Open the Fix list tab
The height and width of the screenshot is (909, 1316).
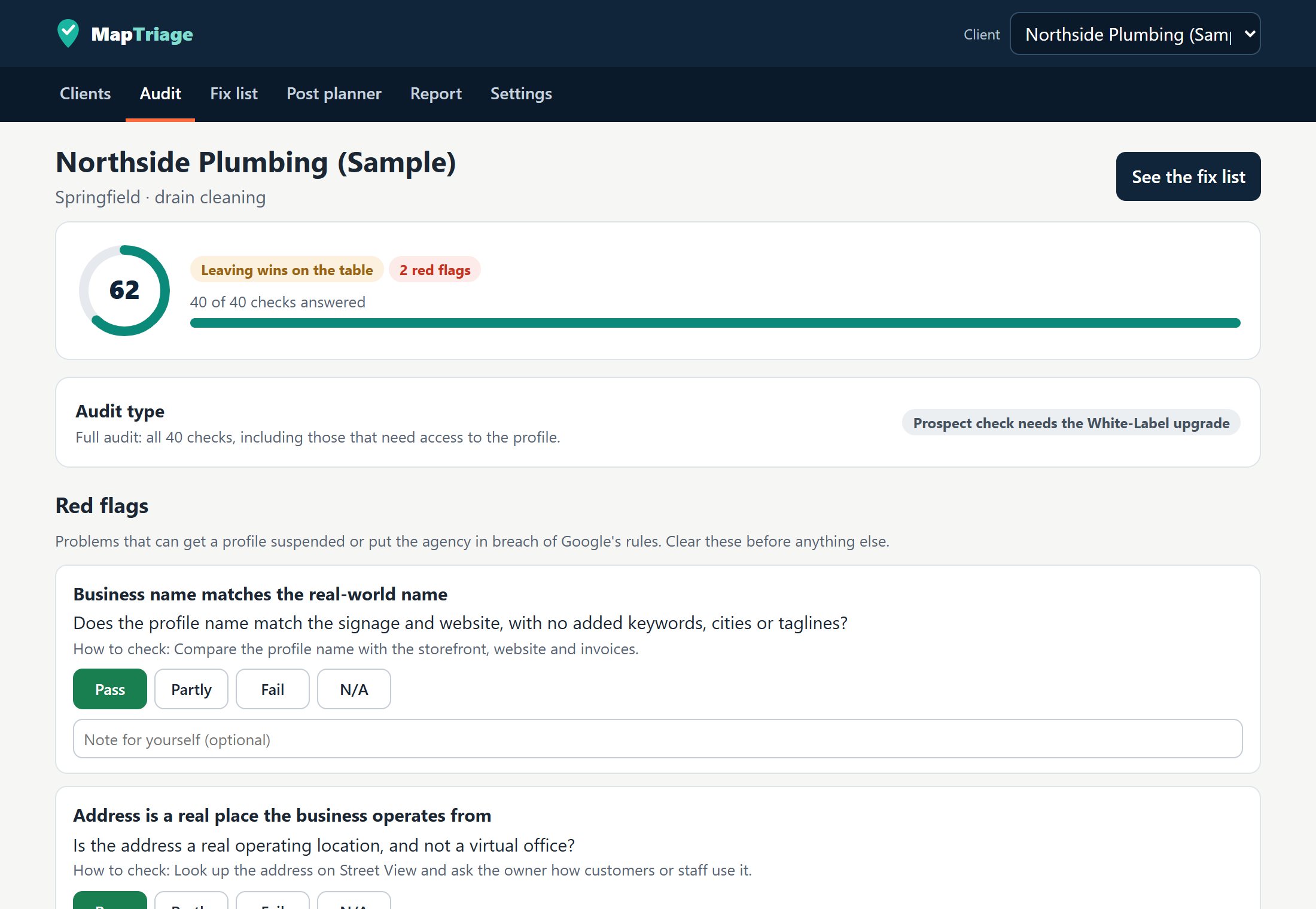pos(233,94)
